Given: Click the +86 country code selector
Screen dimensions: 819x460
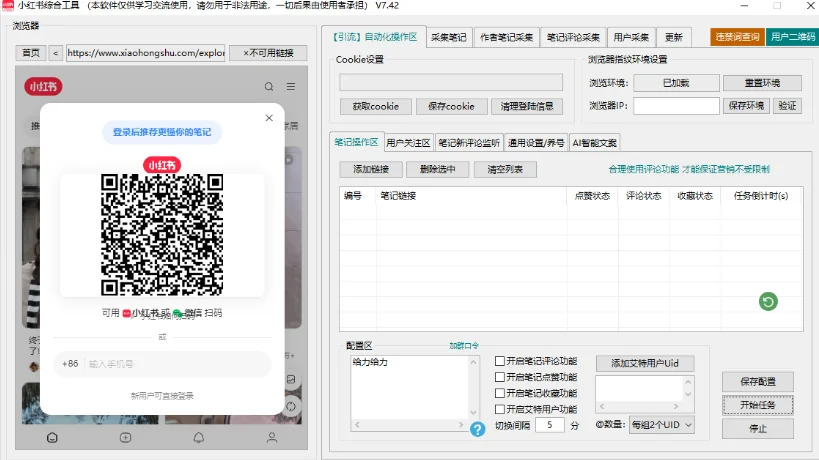Looking at the screenshot, I should 70,364.
